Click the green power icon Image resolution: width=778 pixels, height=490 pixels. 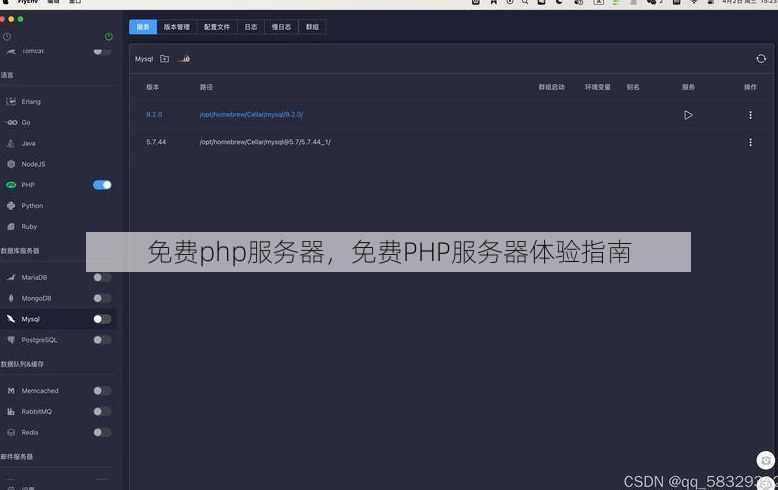click(x=109, y=36)
